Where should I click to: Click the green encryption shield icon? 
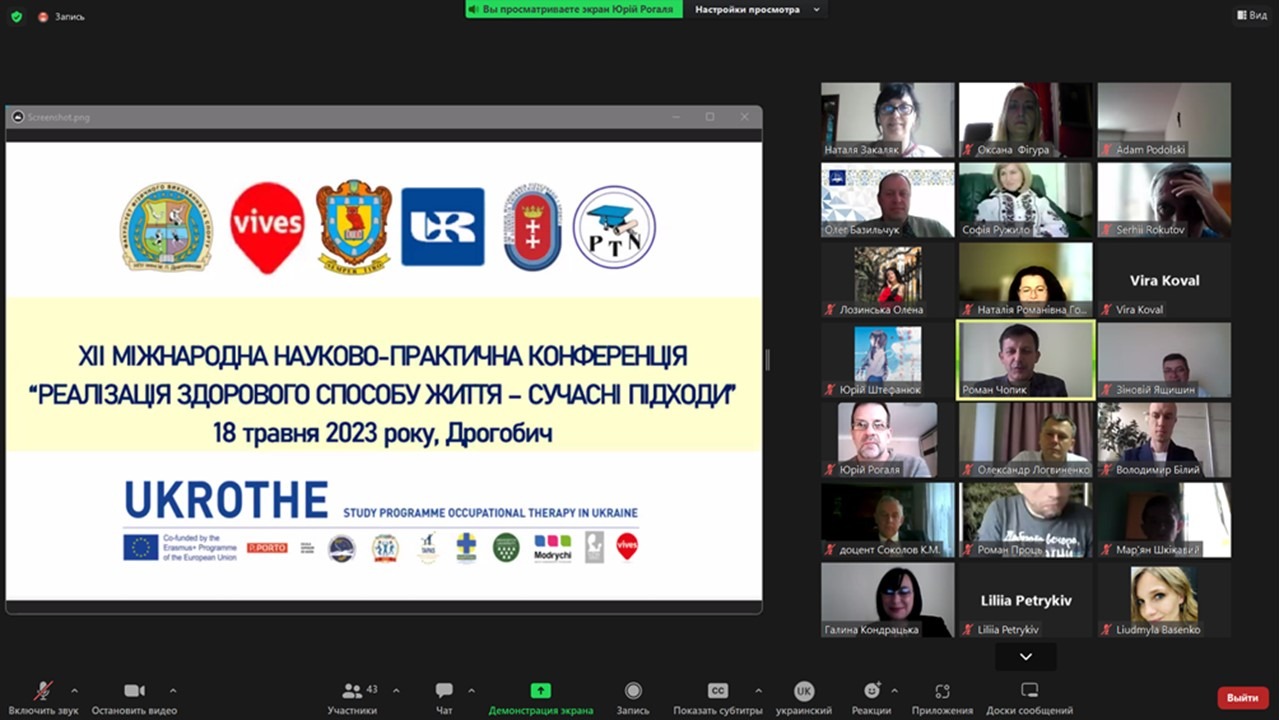pos(16,16)
